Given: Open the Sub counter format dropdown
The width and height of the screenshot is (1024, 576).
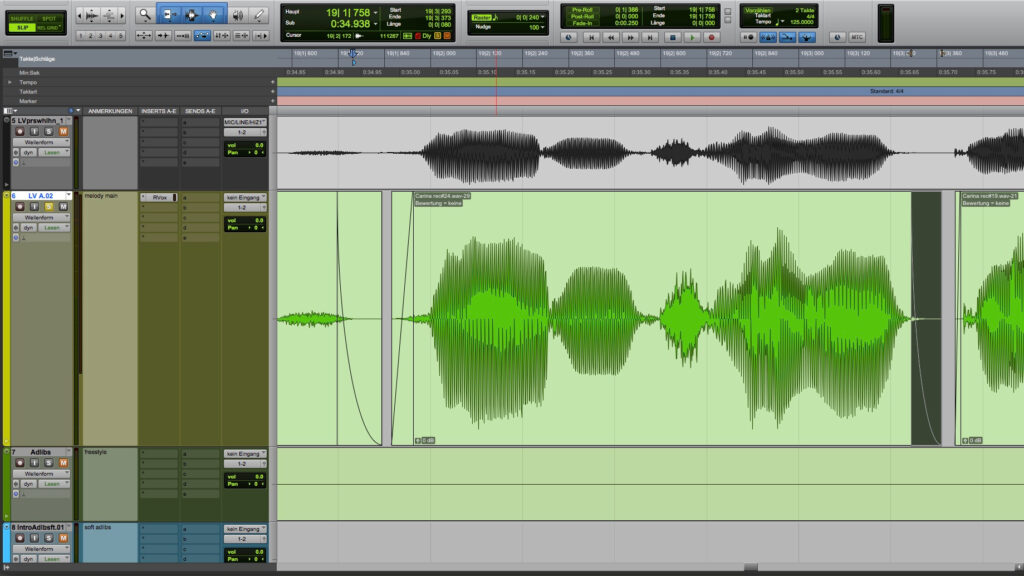Looking at the screenshot, I should pos(376,24).
